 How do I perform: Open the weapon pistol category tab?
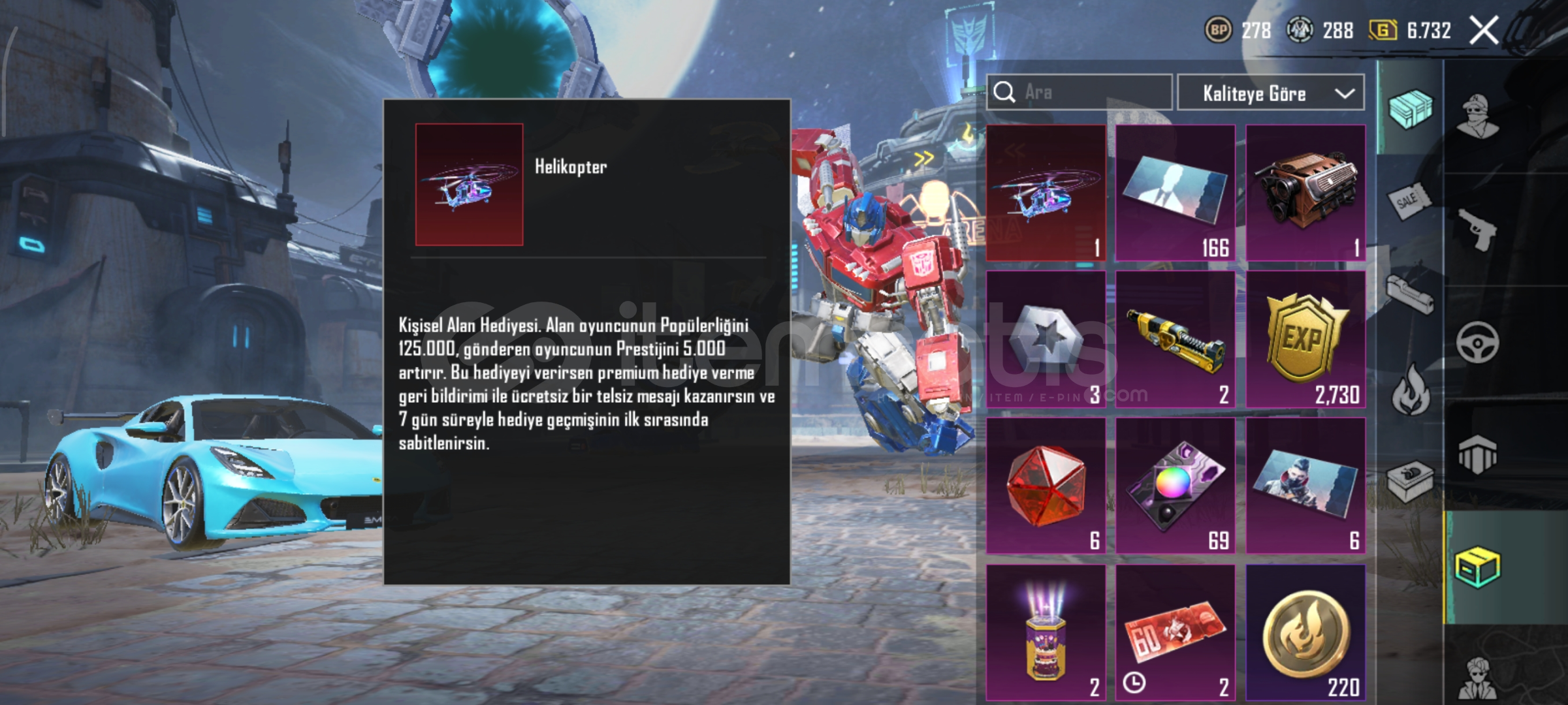(1479, 230)
